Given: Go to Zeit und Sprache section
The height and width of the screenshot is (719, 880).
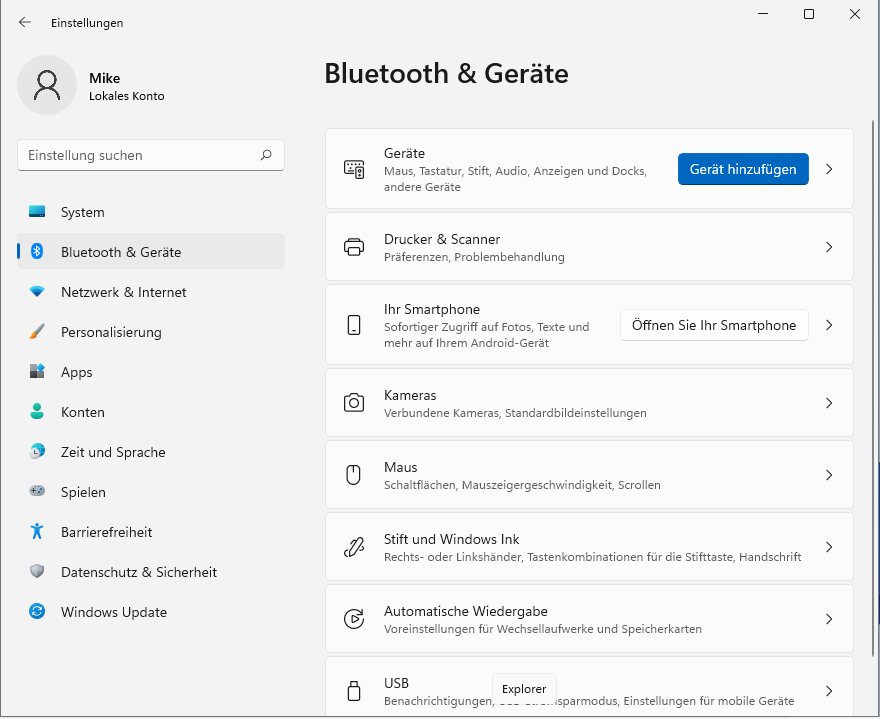Looking at the screenshot, I should click(112, 452).
